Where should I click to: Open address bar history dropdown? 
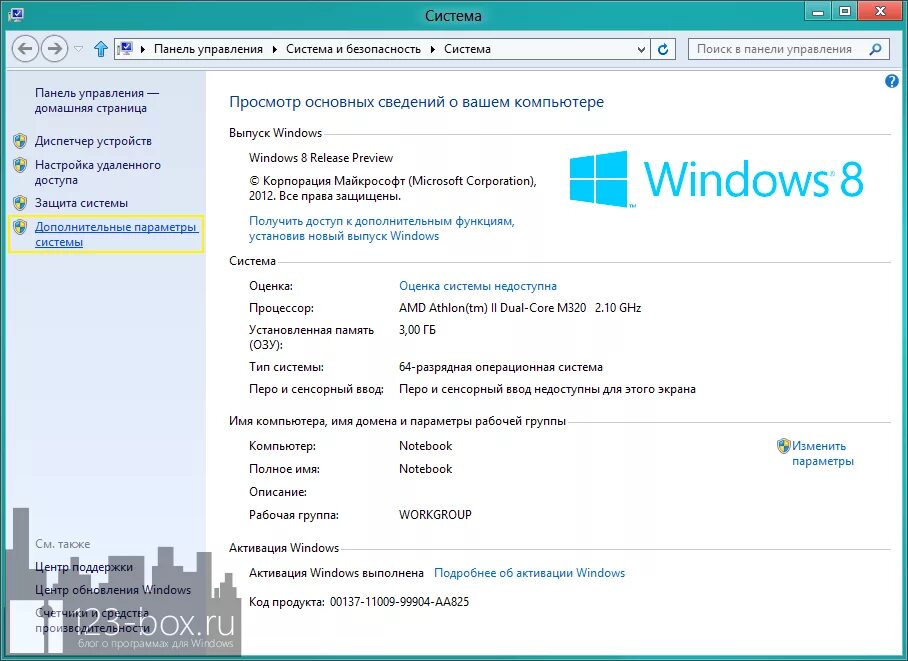tap(641, 49)
